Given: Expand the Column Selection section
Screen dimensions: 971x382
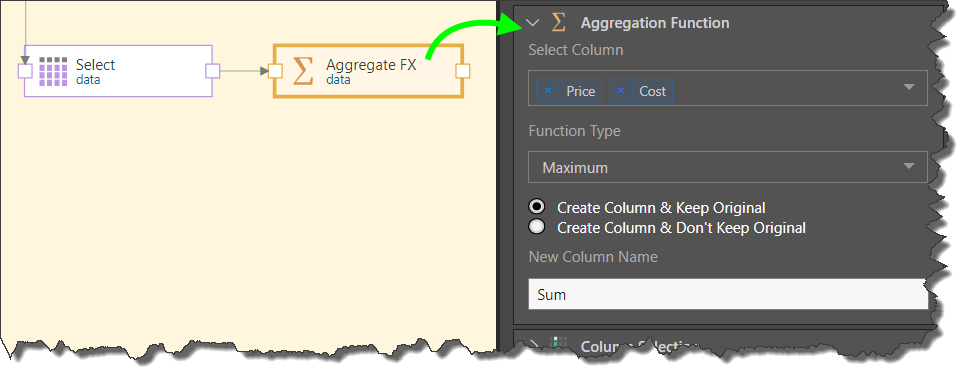Looking at the screenshot, I should click(533, 344).
